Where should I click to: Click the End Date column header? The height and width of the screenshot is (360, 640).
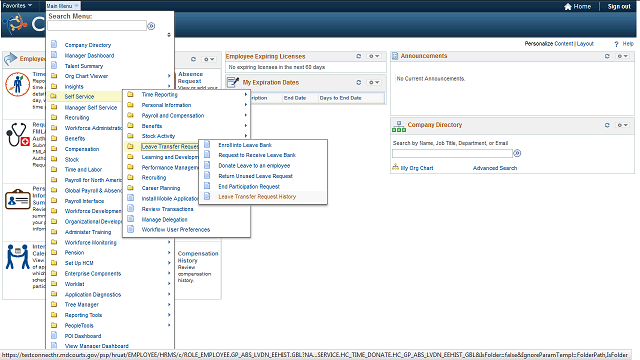[x=295, y=98]
